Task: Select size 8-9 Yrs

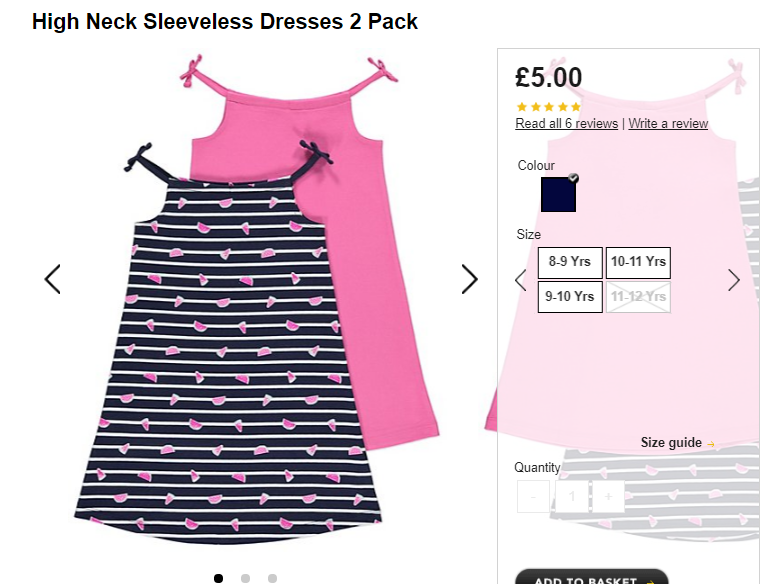Action: 570,262
